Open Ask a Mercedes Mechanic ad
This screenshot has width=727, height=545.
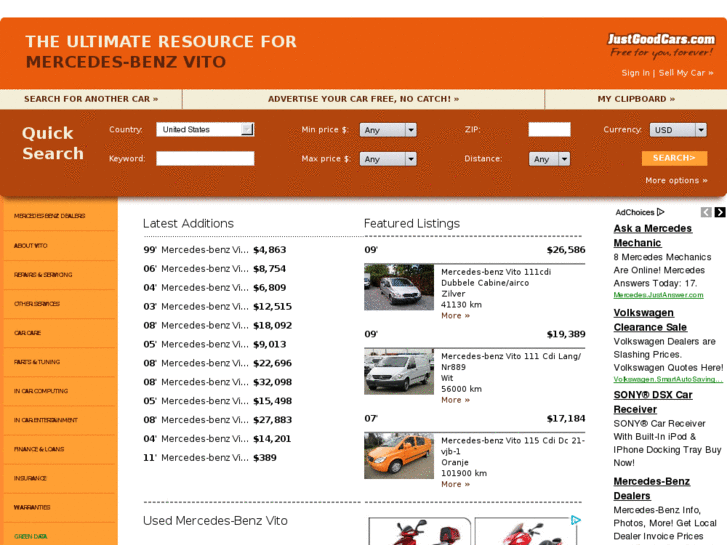653,236
